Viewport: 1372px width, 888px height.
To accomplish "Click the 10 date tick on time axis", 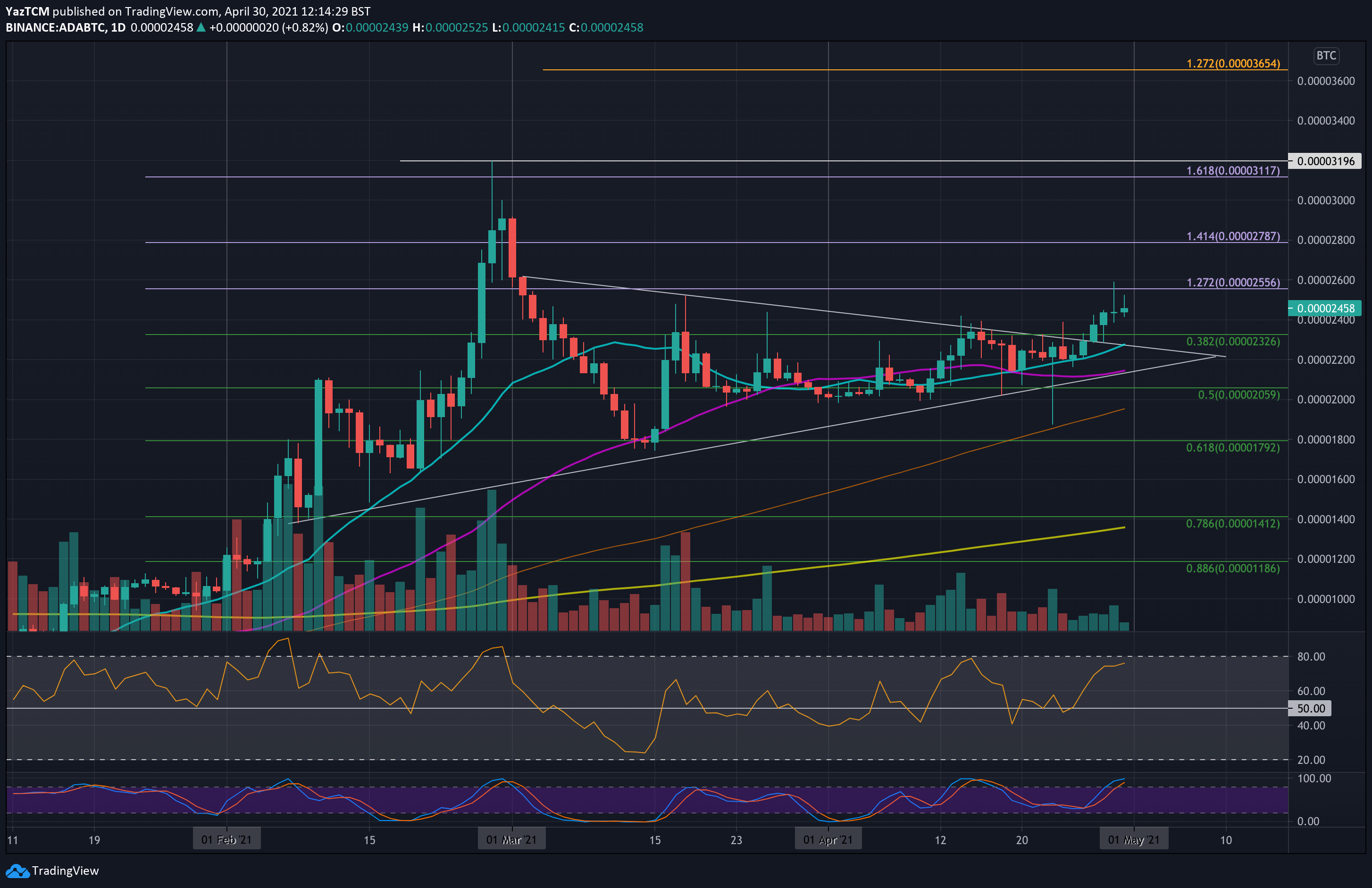I will (1226, 840).
